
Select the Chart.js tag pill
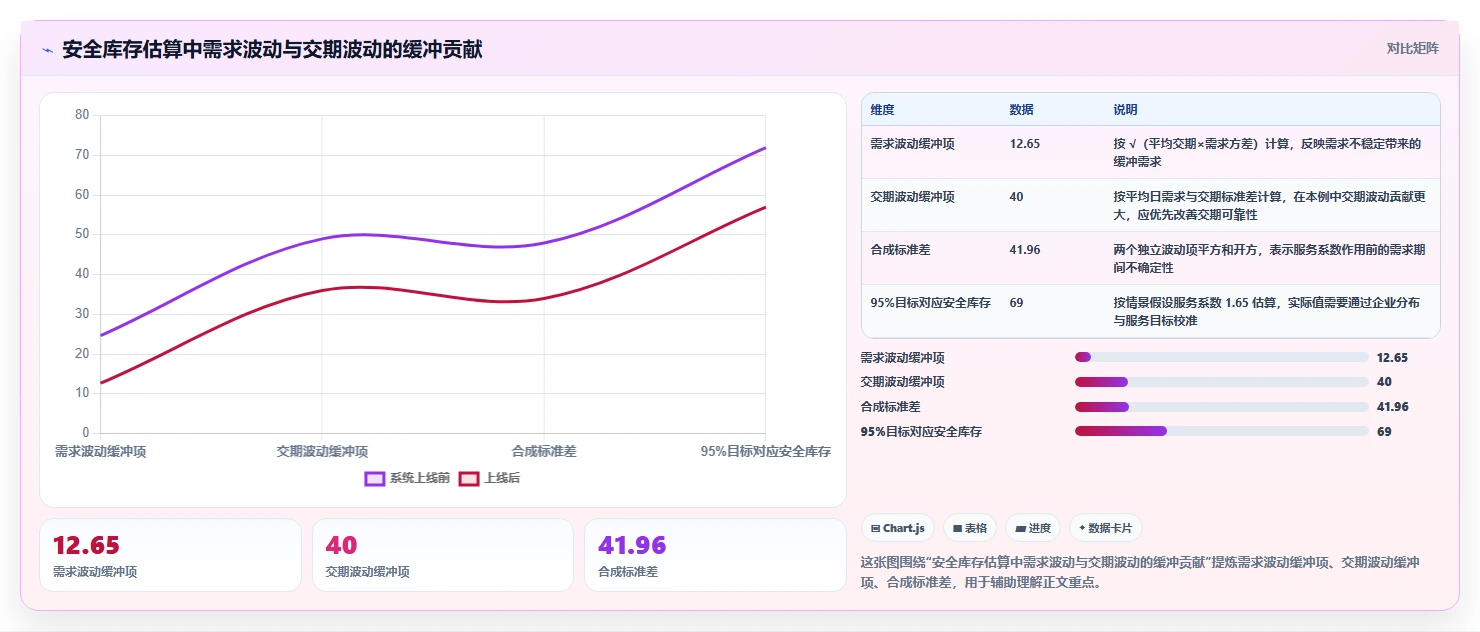[898, 528]
